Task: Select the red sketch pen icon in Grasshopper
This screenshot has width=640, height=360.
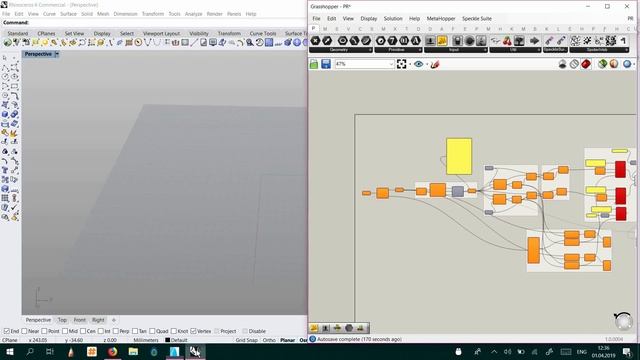Action: [435, 64]
